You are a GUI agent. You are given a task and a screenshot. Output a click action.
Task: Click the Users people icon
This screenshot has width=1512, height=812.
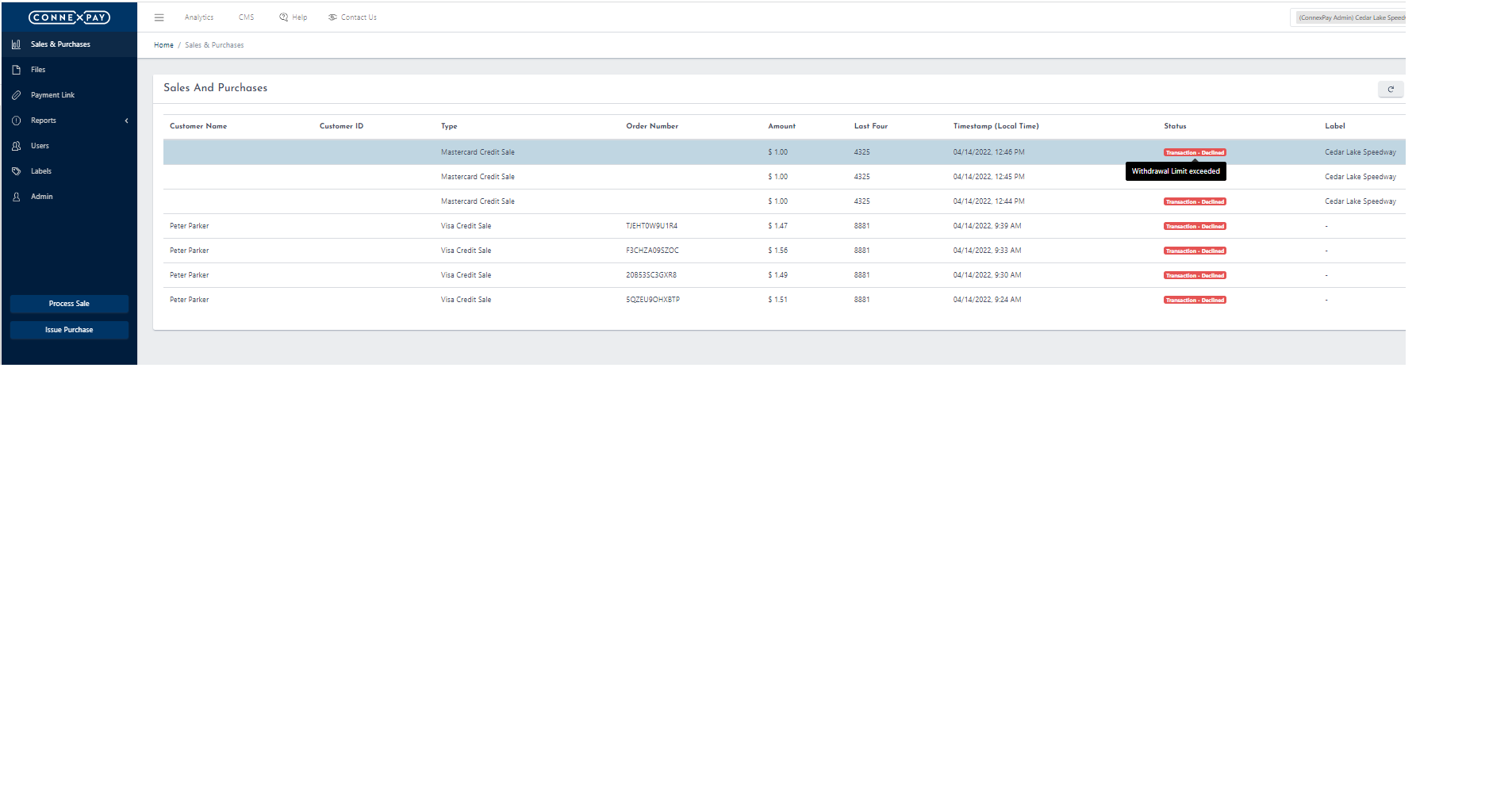pyautogui.click(x=16, y=146)
